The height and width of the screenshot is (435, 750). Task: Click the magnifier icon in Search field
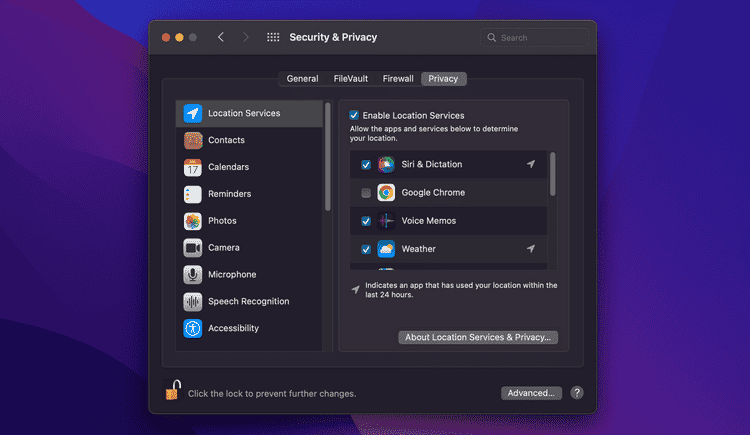tap(491, 37)
